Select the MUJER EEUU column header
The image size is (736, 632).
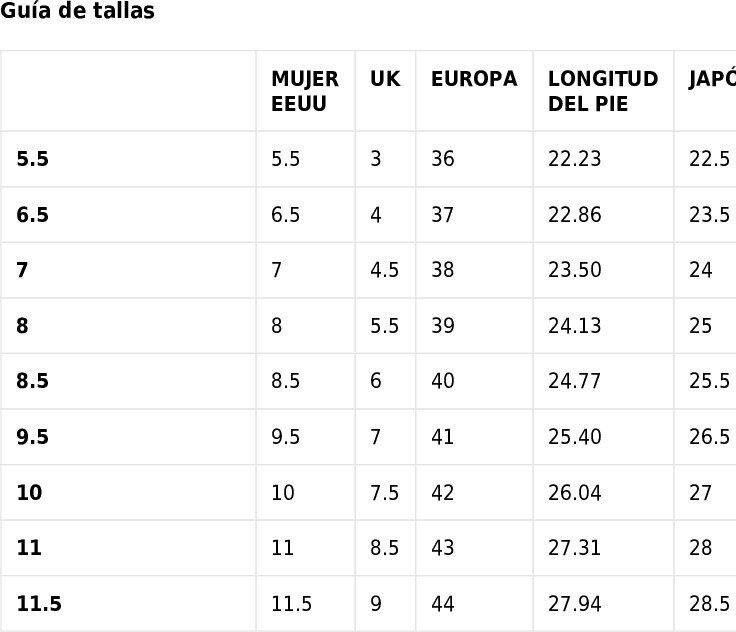coord(305,91)
